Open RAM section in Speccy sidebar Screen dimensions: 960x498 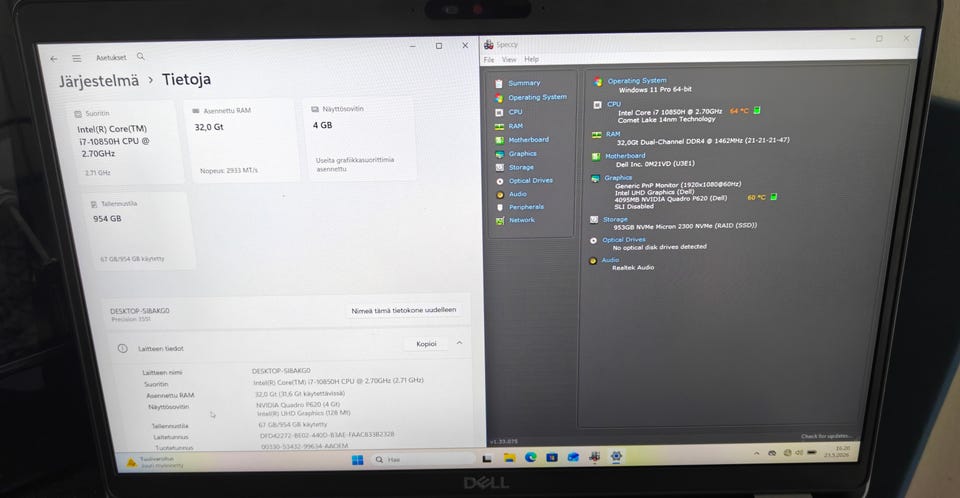click(516, 126)
